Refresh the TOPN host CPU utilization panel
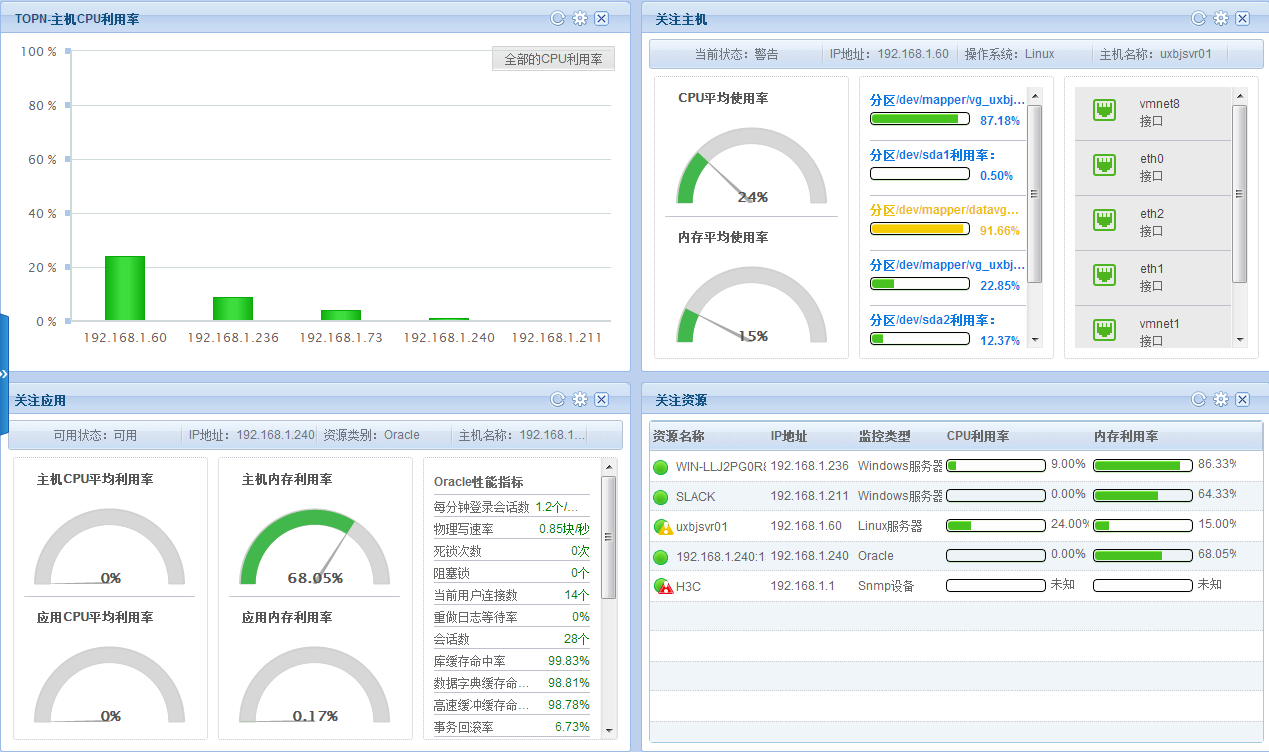The height and width of the screenshot is (752, 1269). click(558, 18)
